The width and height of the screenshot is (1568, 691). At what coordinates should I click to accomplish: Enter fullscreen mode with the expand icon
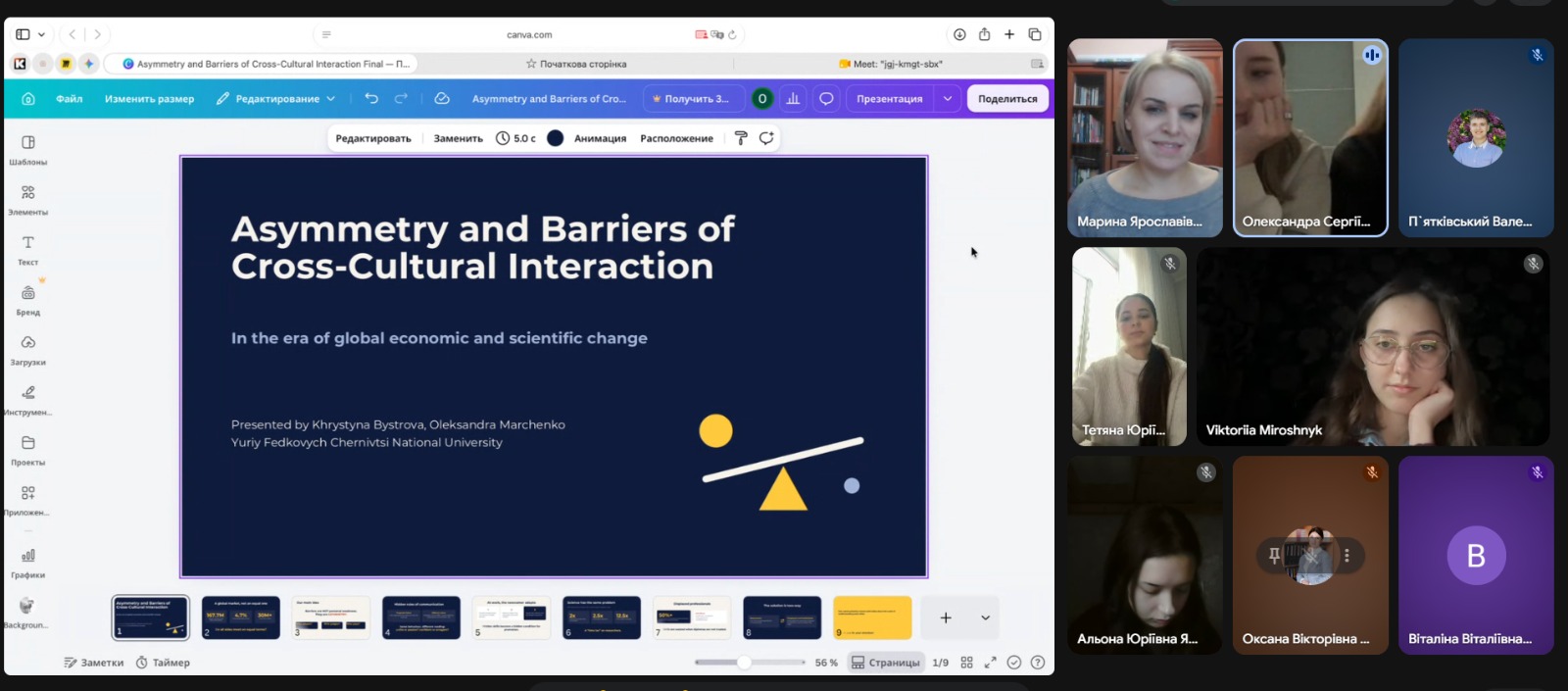point(990,663)
